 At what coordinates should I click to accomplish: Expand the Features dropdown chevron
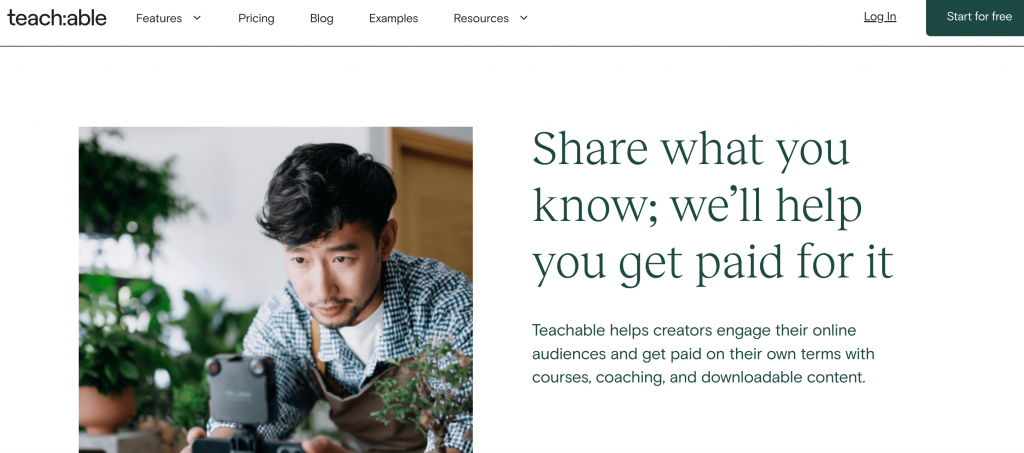pyautogui.click(x=197, y=18)
